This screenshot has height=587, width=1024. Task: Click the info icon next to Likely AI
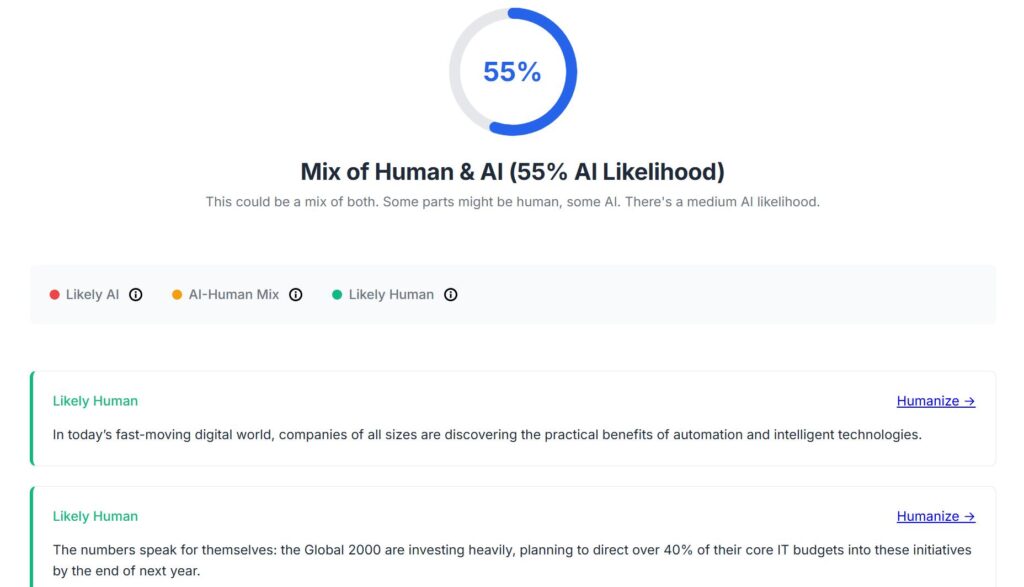(x=135, y=294)
